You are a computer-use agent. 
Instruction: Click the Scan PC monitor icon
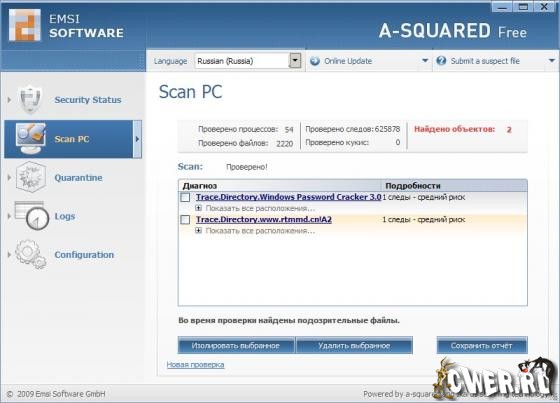[x=31, y=139]
